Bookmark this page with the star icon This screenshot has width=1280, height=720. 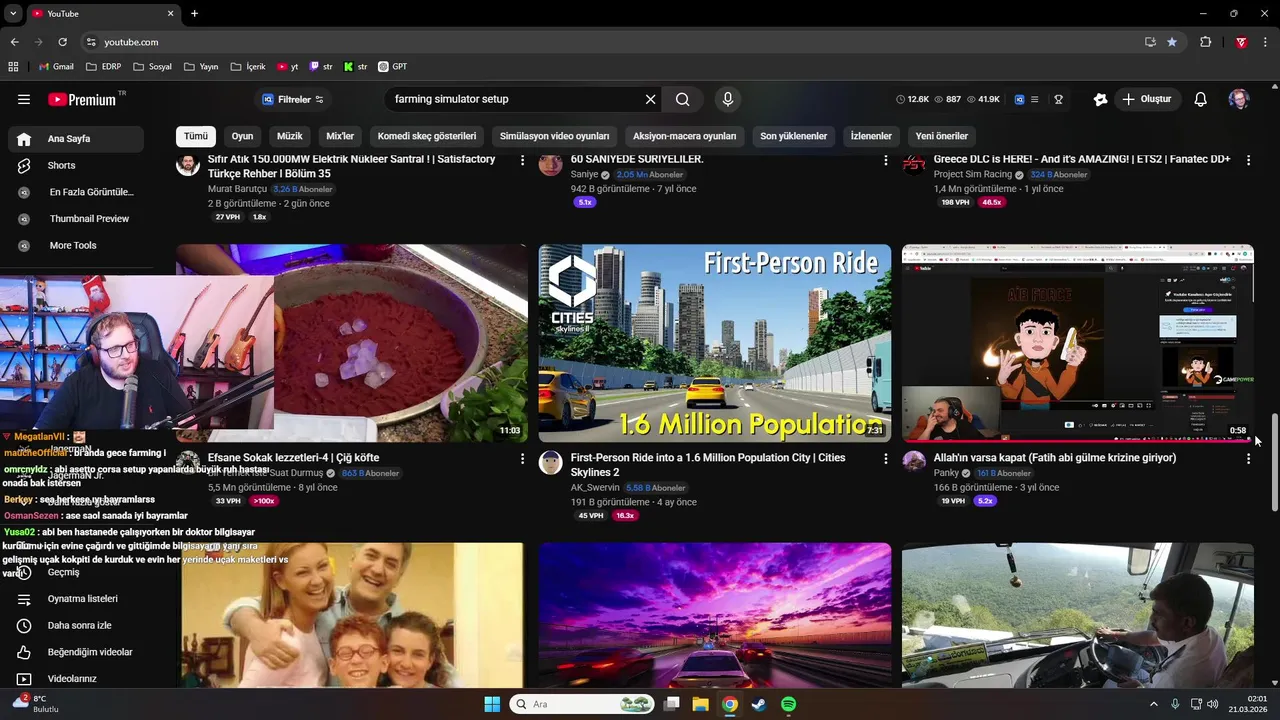tap(1172, 42)
